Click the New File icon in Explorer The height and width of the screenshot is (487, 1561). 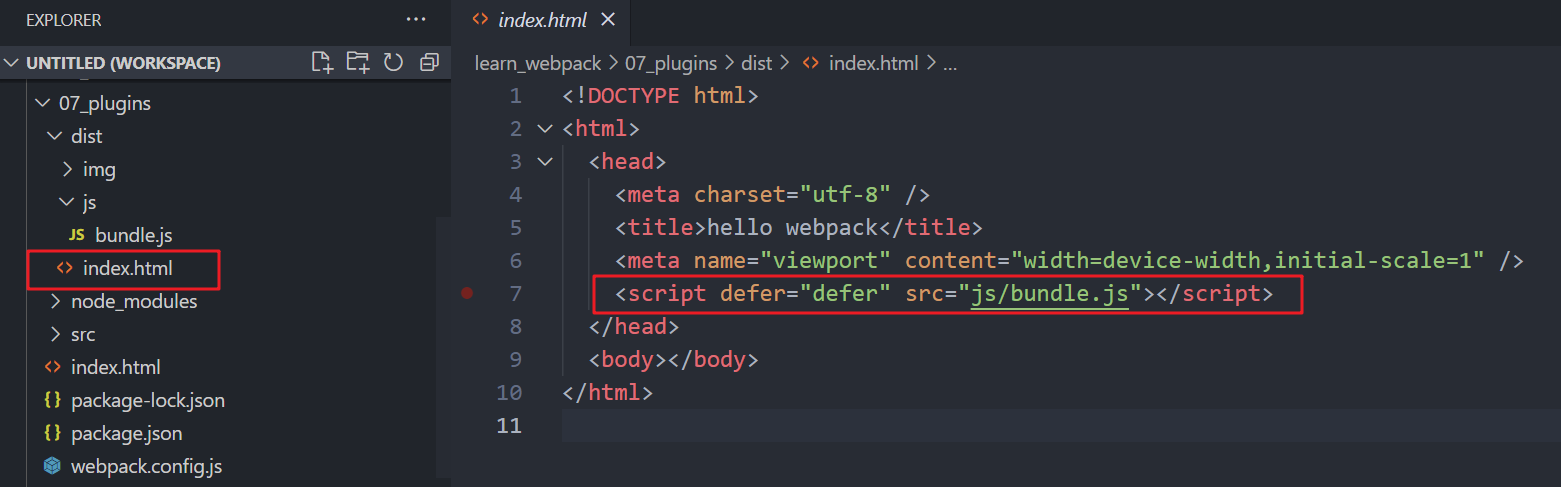point(322,62)
